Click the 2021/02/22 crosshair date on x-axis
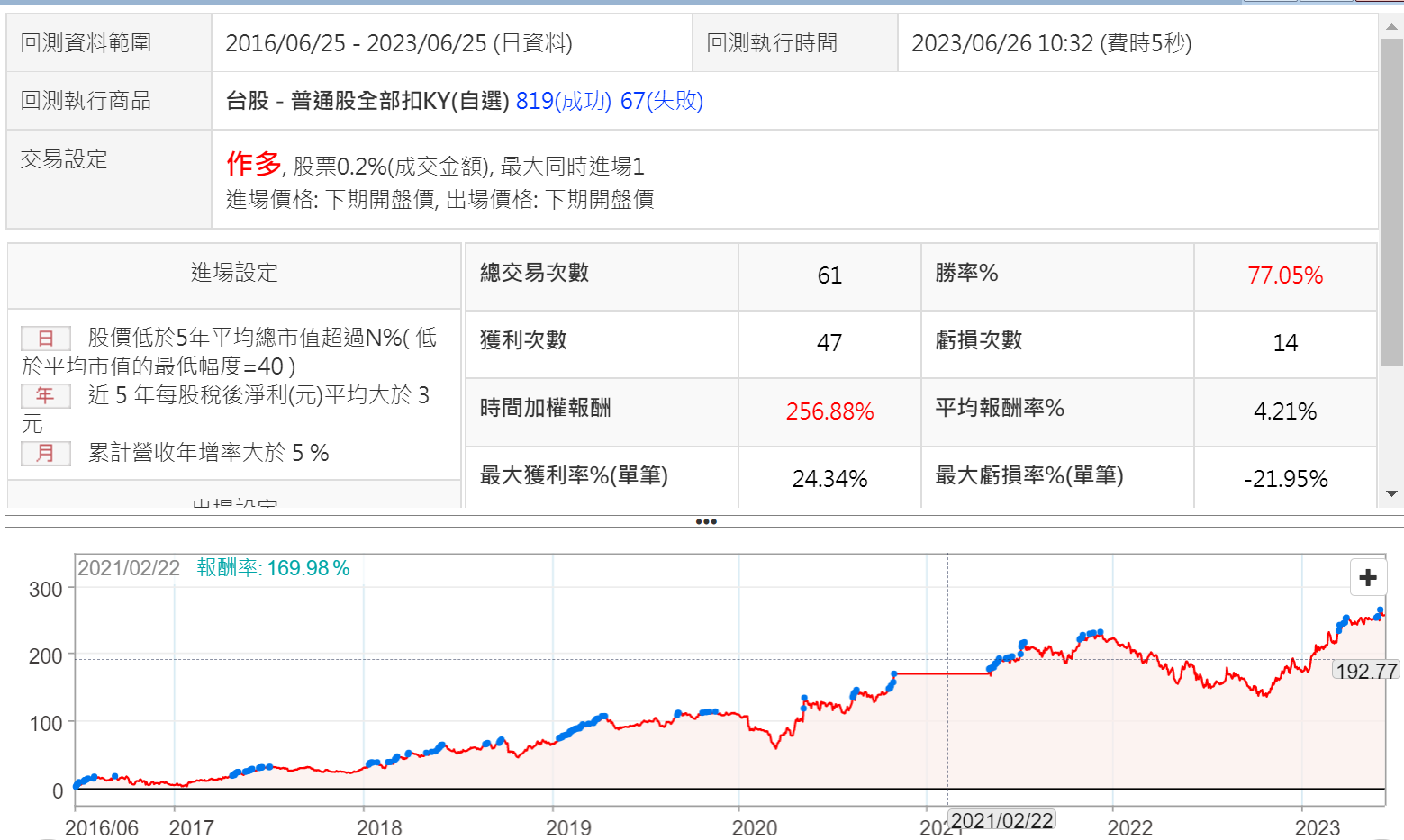Screen dimensions: 1404x840 coord(1001,820)
